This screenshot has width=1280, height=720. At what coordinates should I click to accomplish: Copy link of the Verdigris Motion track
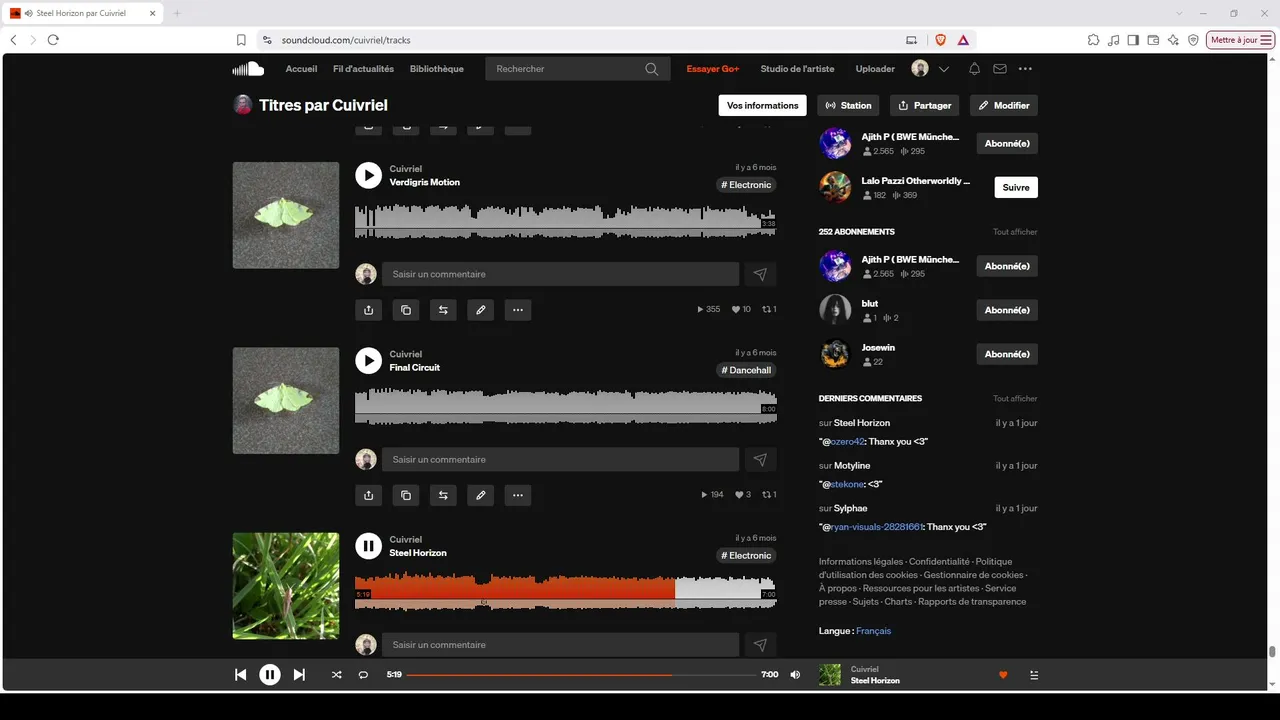405,310
